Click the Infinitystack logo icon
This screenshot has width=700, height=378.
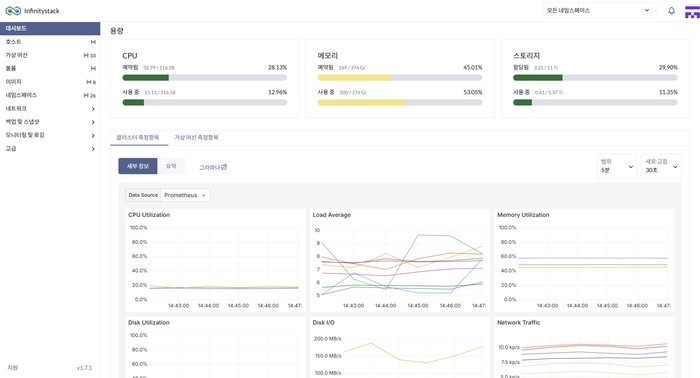point(13,11)
